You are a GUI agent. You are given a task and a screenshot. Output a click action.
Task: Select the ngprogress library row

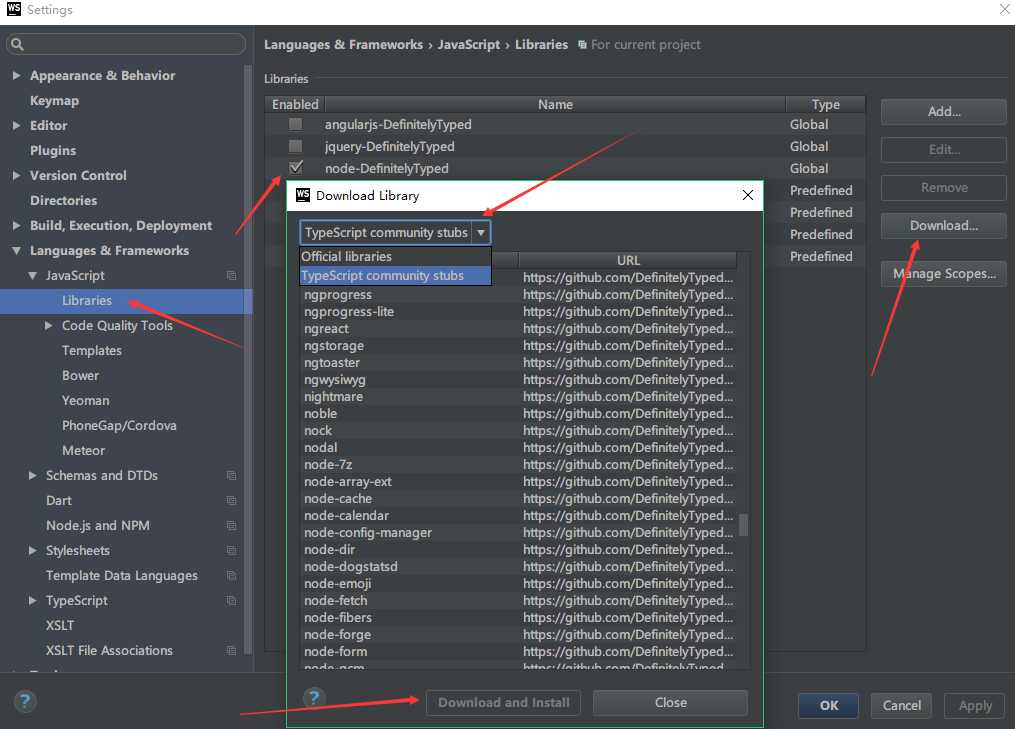tap(519, 295)
